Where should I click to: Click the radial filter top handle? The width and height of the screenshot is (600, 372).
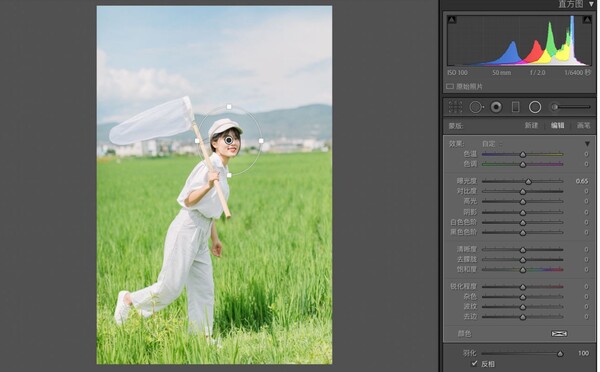pos(229,107)
